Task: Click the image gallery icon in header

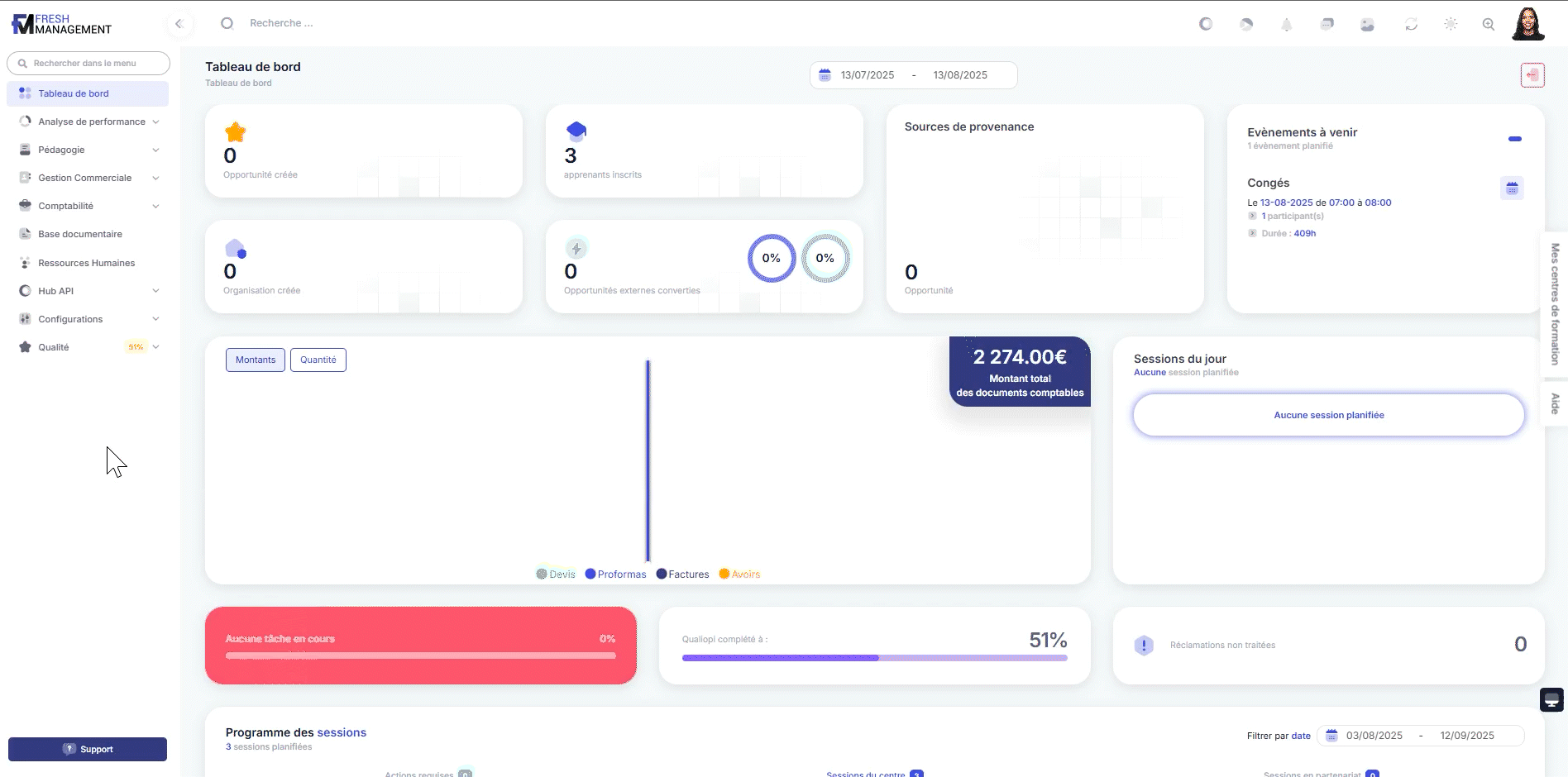Action: coord(1367,25)
